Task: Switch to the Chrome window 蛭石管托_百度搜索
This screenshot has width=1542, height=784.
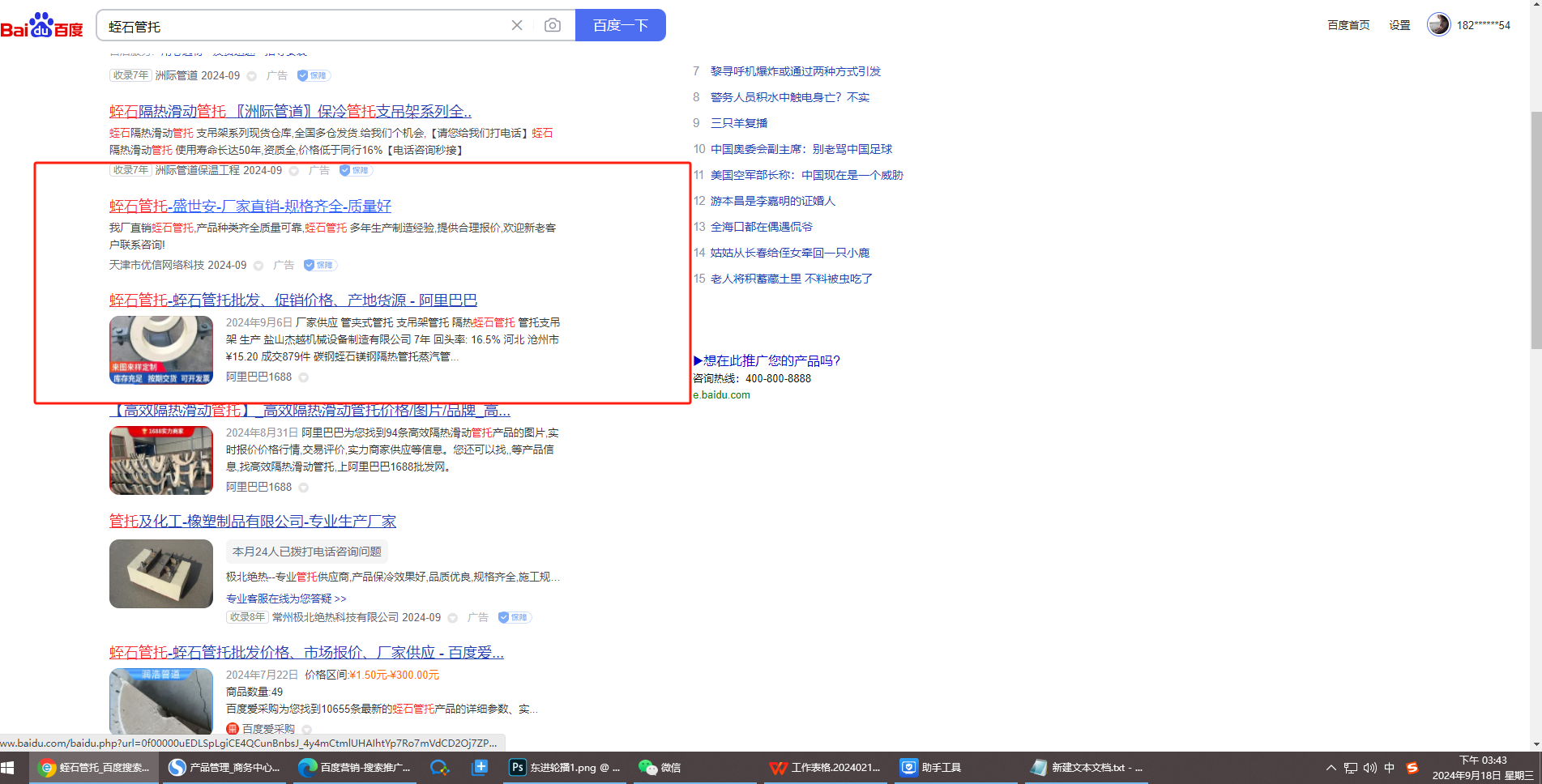Action: pos(93,767)
